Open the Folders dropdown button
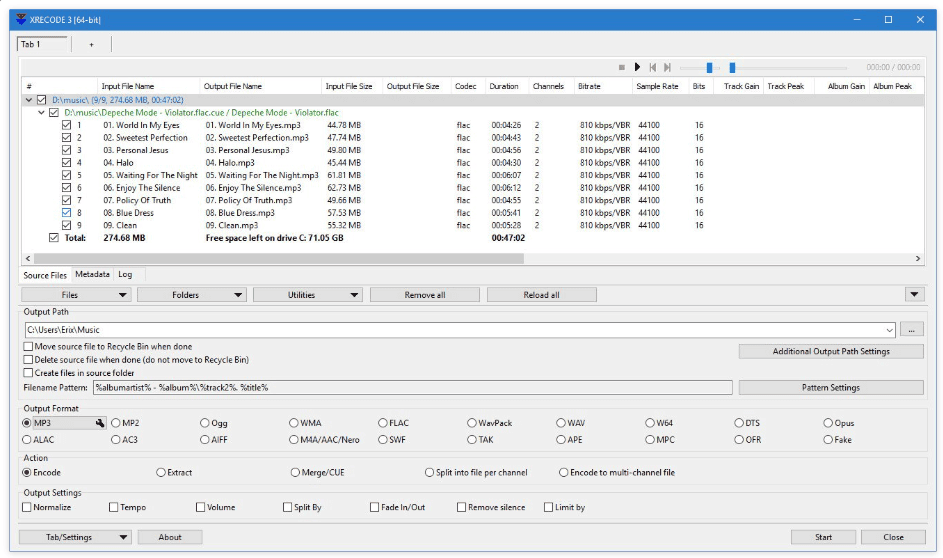 click(192, 295)
